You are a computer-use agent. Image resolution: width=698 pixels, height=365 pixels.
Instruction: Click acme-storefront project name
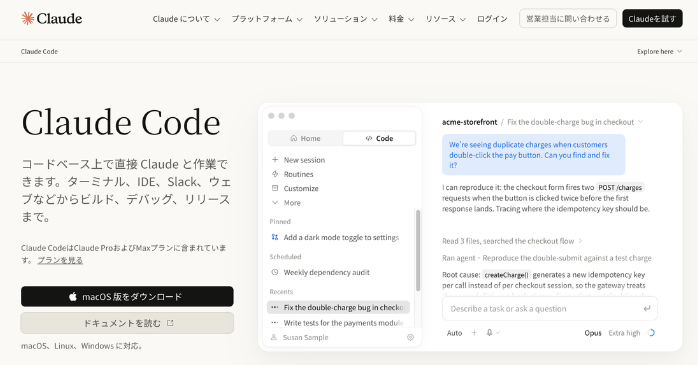coord(469,122)
